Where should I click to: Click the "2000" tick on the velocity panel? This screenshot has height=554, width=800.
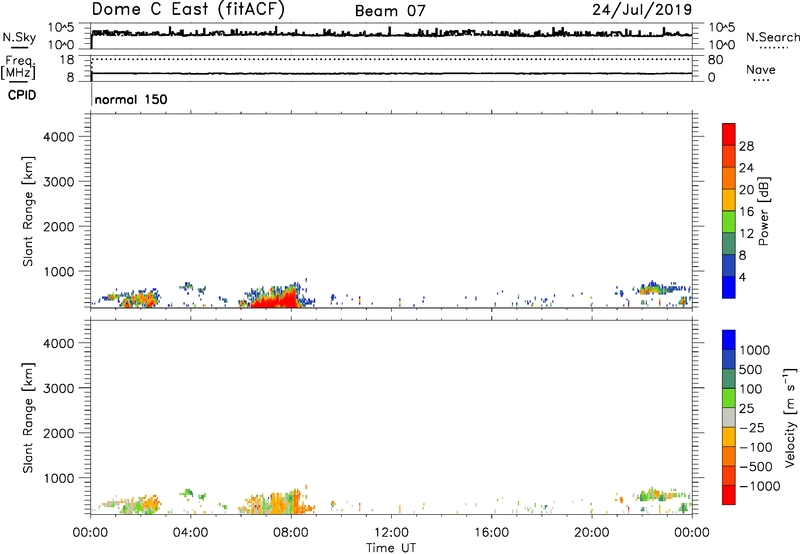59,433
